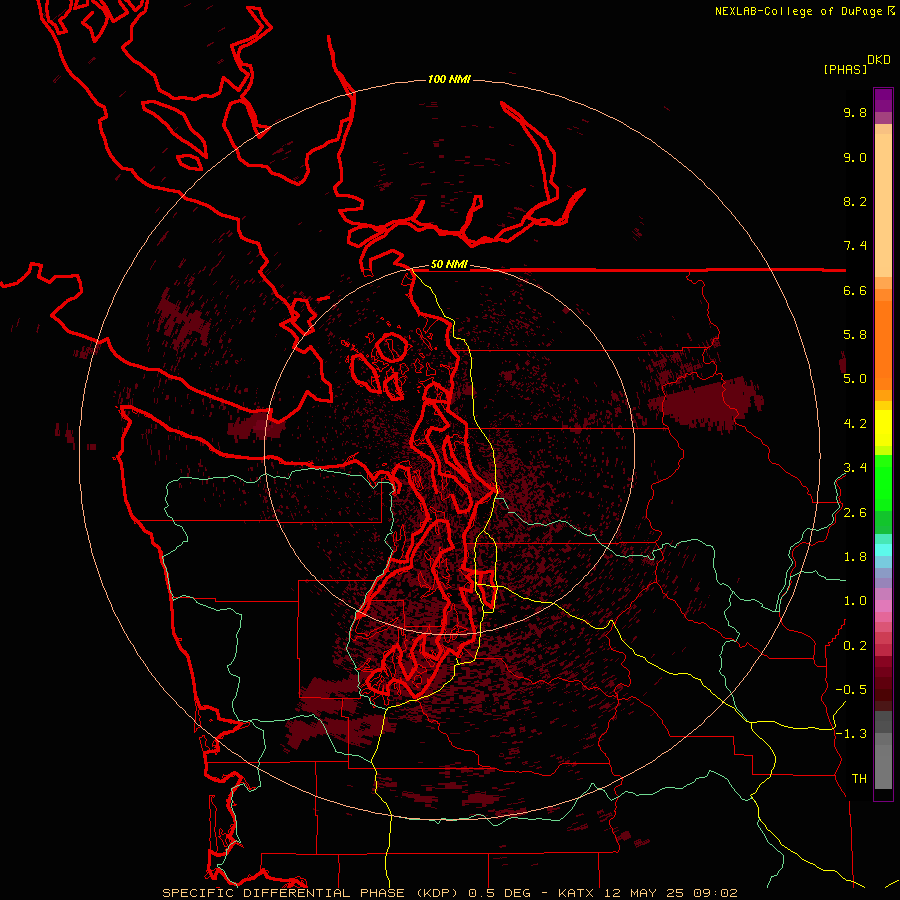Click the Specific Differential Phase KATX caption

(x=449, y=893)
